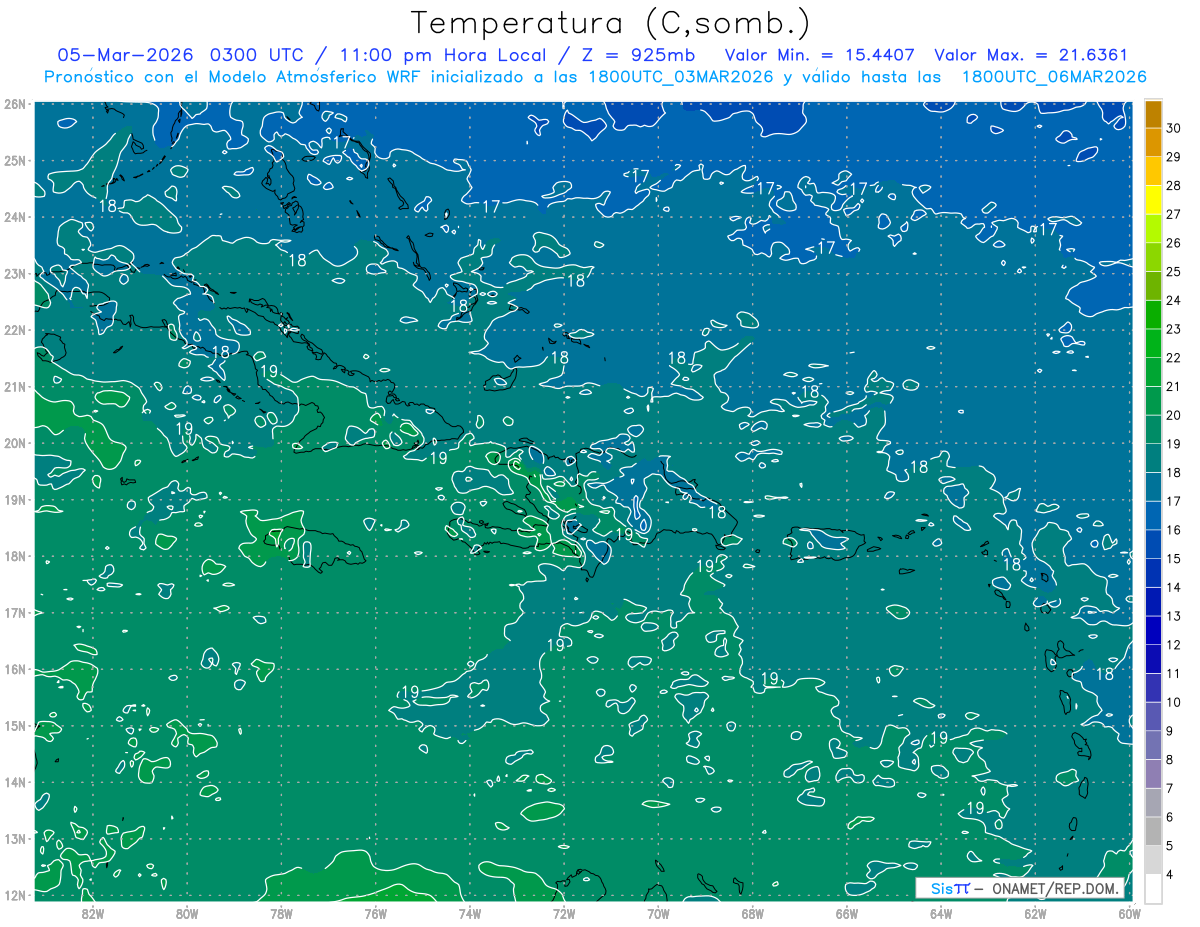
Task: Click colorbar scale label 21
Action: click(x=1173, y=387)
